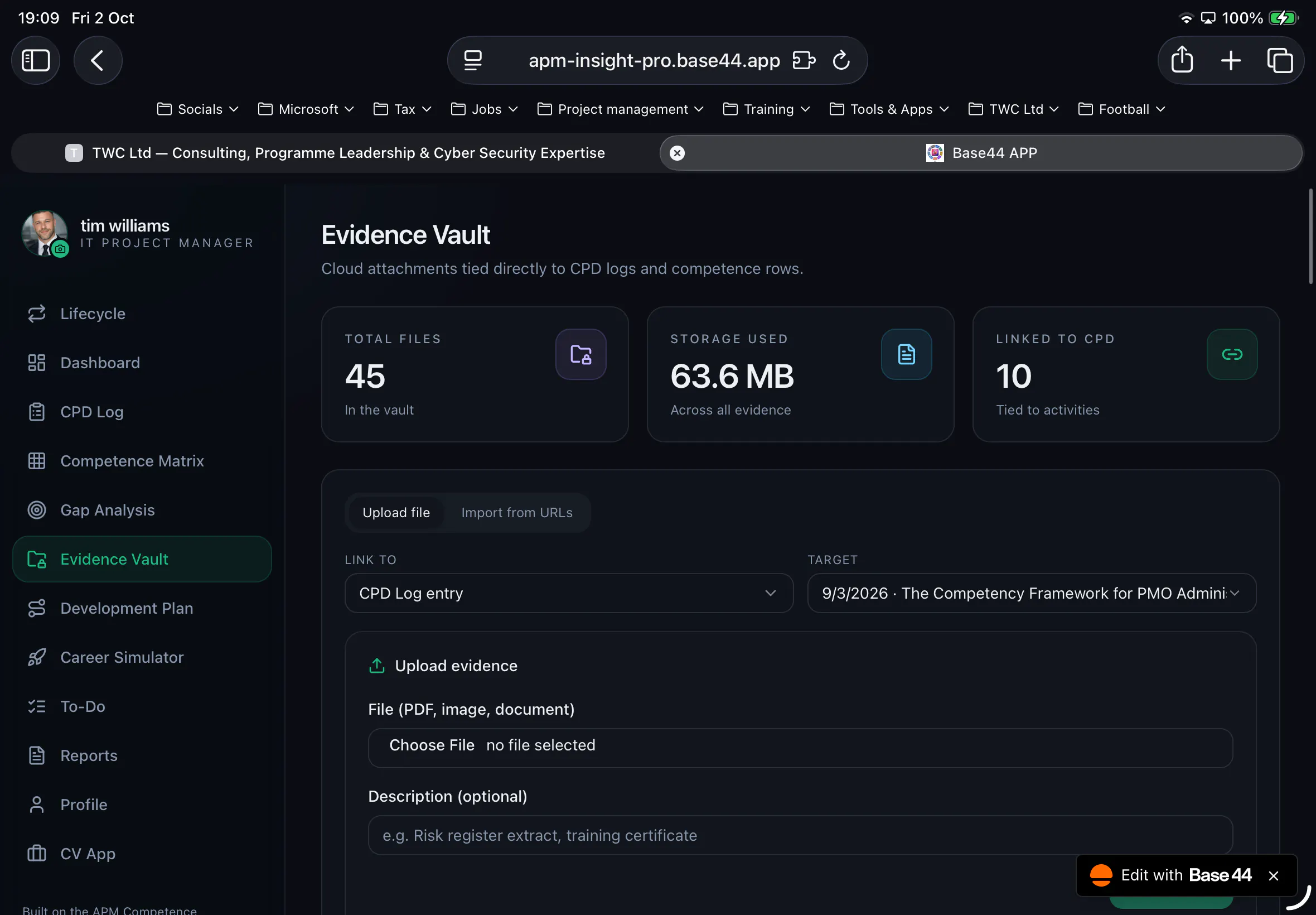
Task: Click the Linked to CPD link icon
Action: click(1232, 354)
